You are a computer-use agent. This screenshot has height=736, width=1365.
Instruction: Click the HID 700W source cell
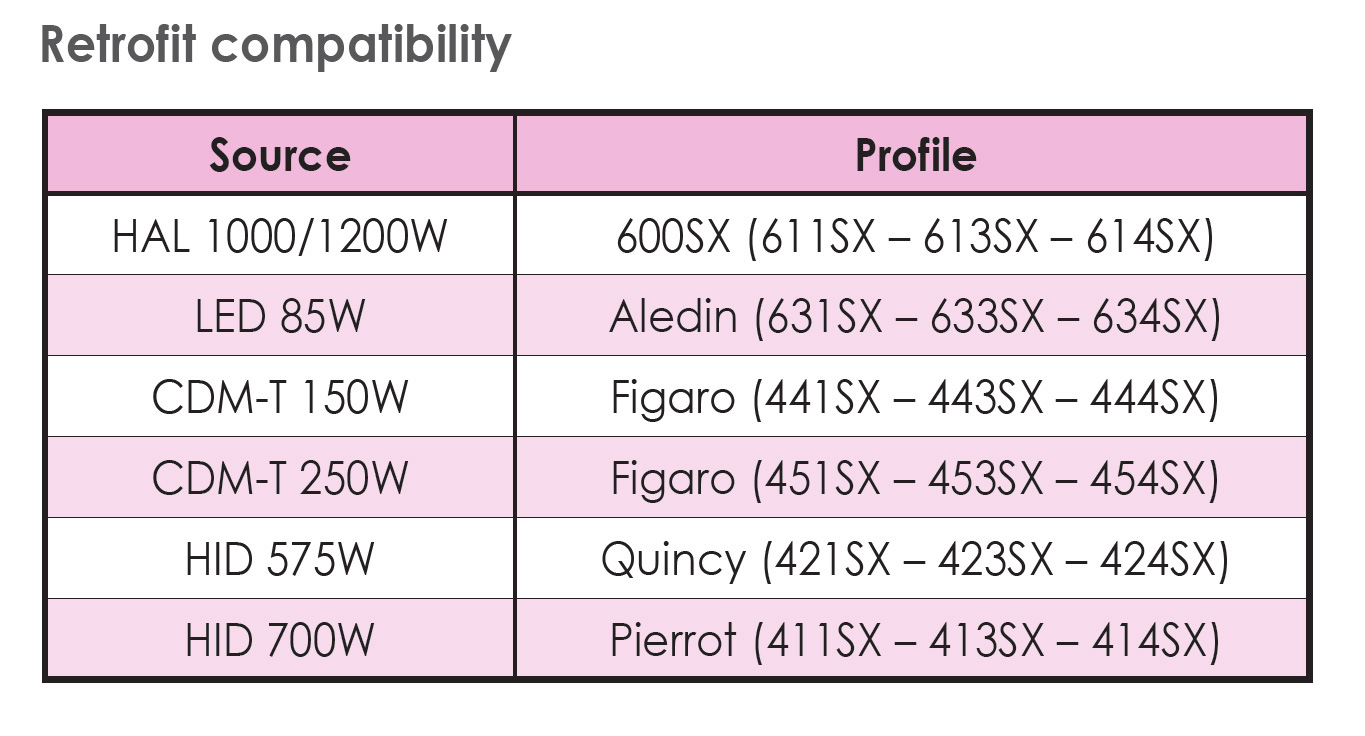280,640
